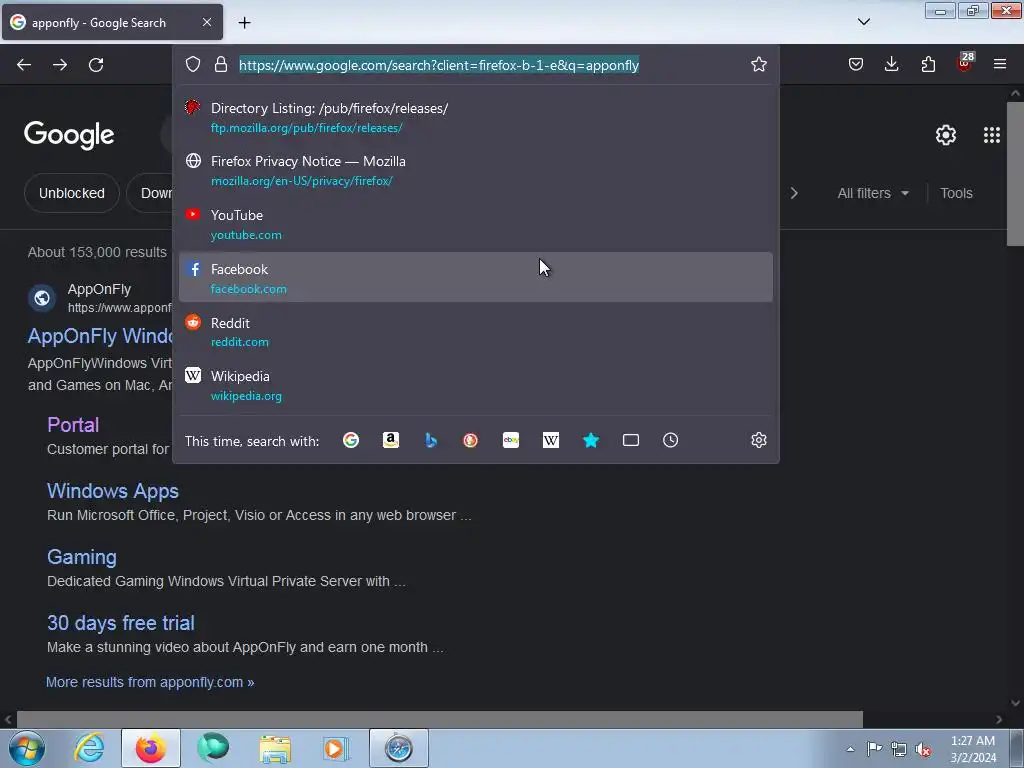Open the Tools button

(956, 193)
